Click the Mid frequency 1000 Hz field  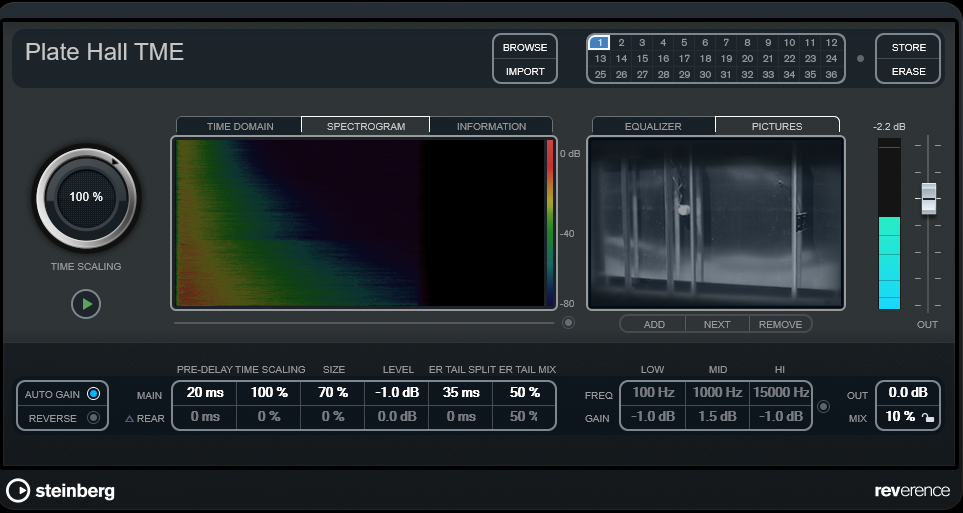717,393
